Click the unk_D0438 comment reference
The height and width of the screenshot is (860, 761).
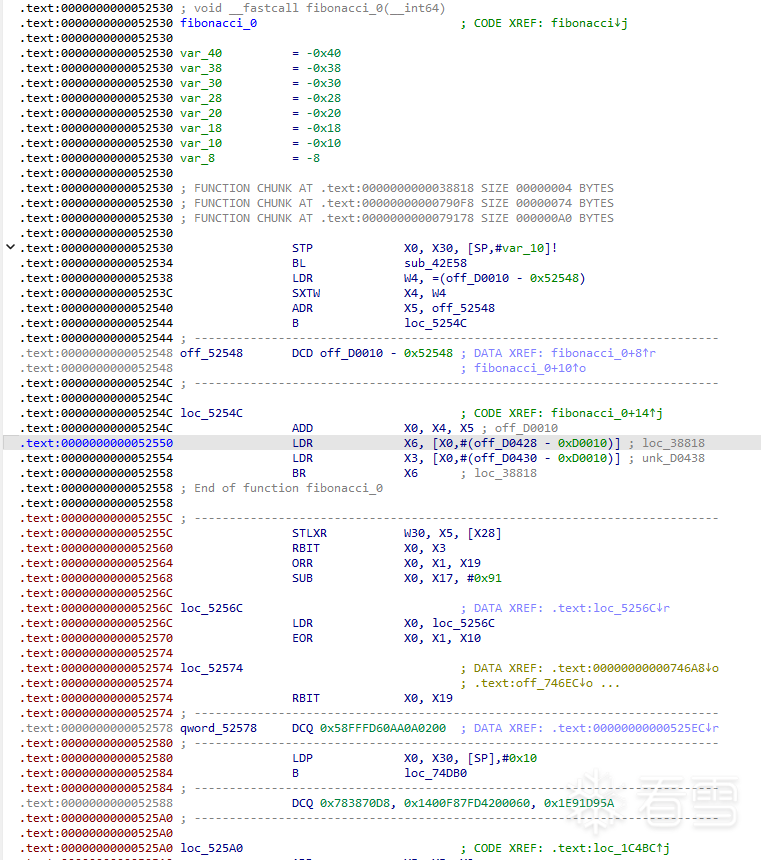pos(673,457)
